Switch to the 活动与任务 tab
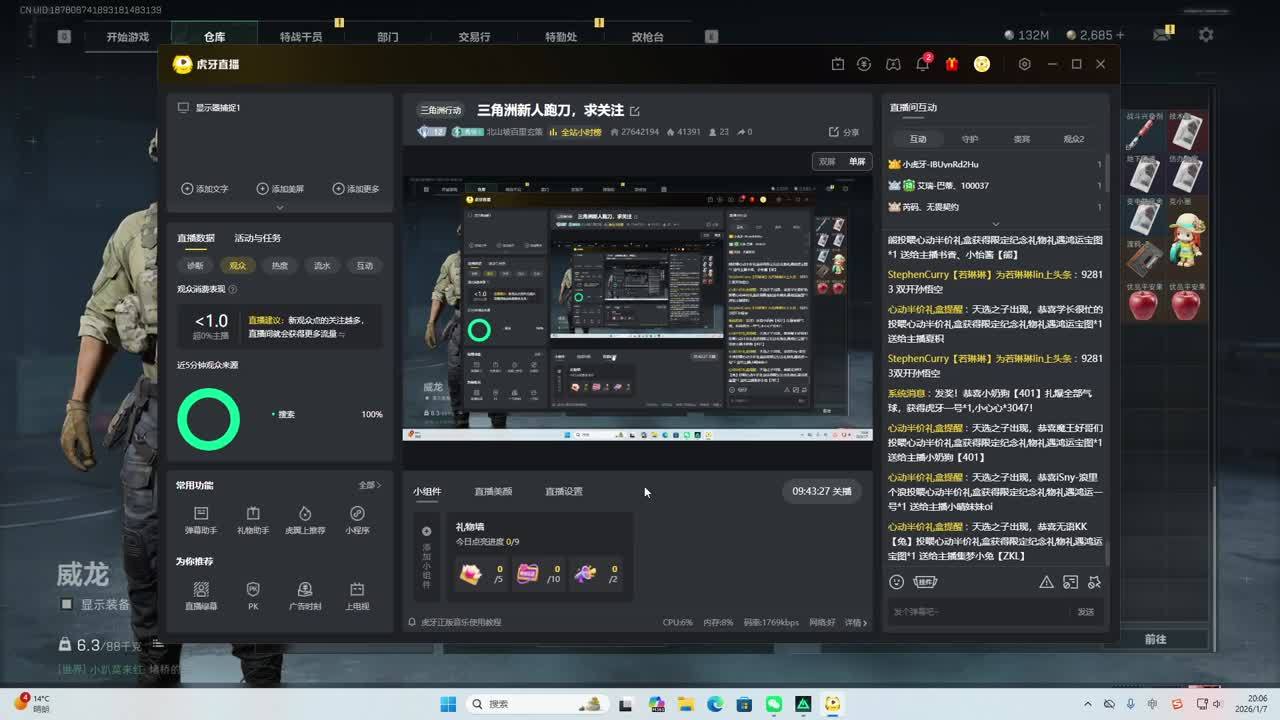 pos(257,238)
